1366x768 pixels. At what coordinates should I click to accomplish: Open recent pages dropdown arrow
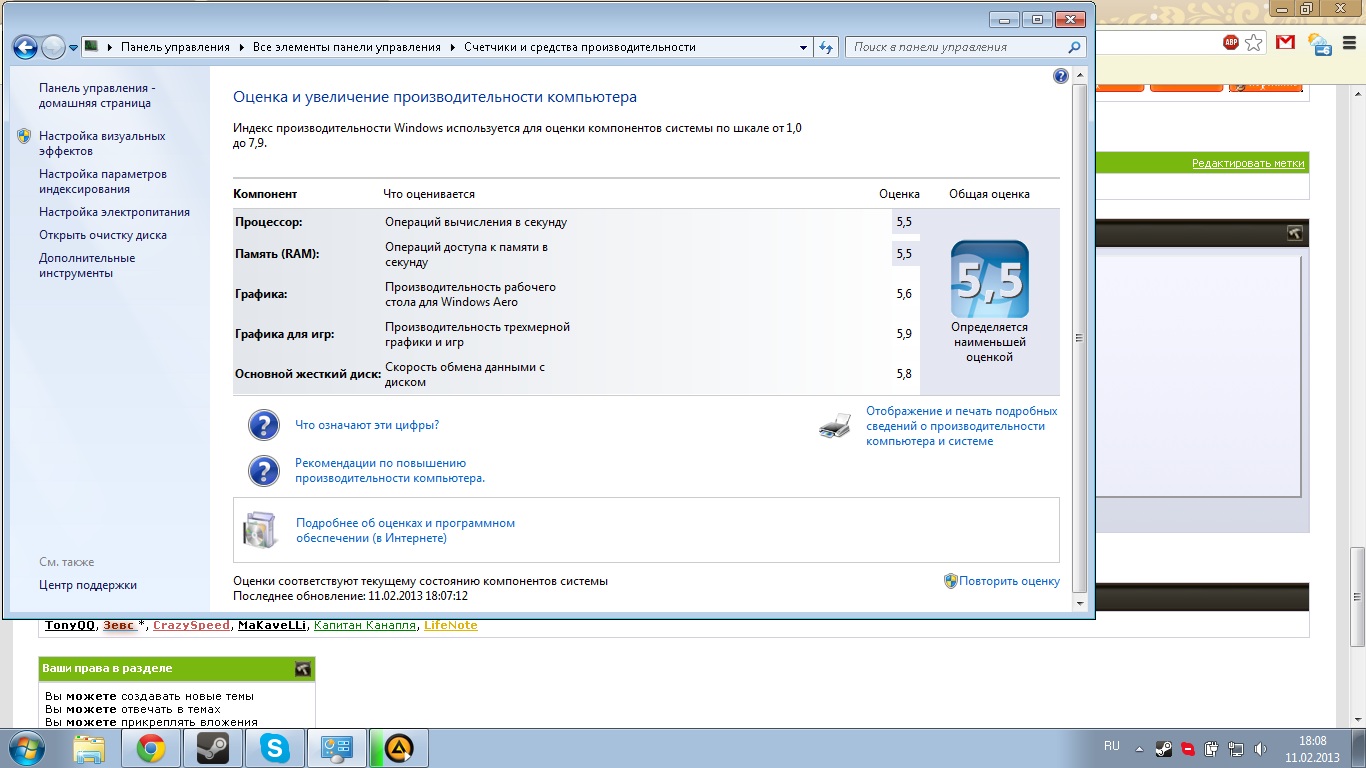(x=73, y=48)
